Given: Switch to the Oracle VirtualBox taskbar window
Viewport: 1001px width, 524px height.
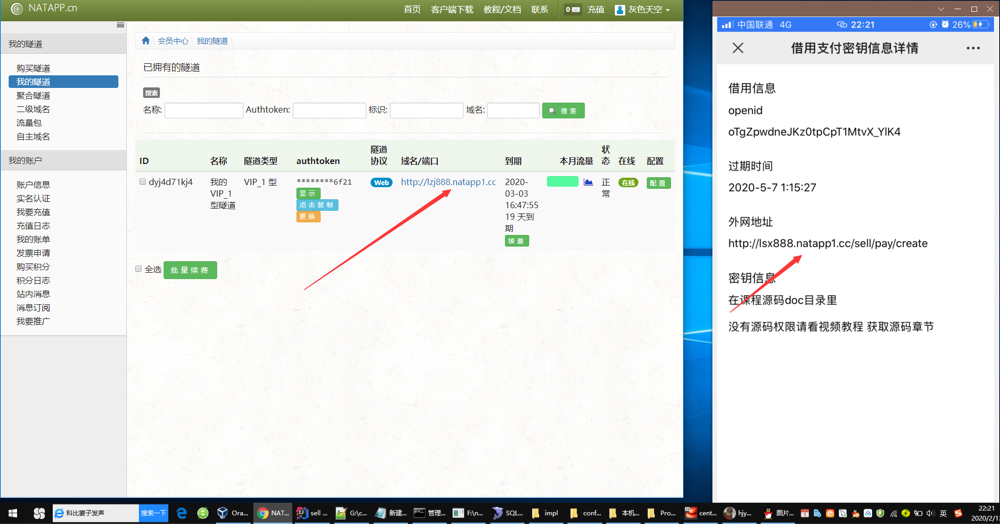Looking at the screenshot, I should [232, 513].
